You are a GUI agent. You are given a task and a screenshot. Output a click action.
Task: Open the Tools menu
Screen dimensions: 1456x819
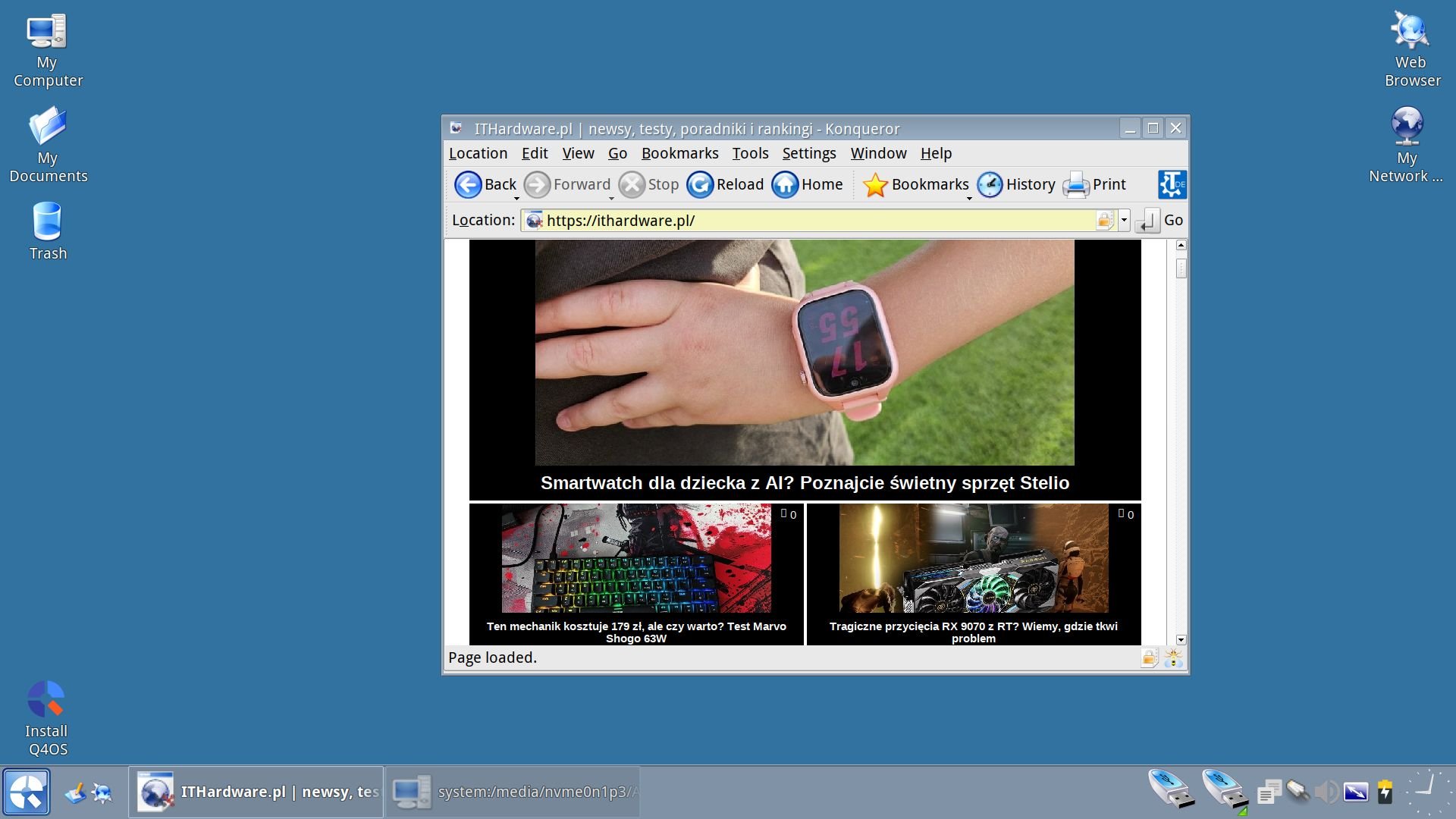(750, 153)
